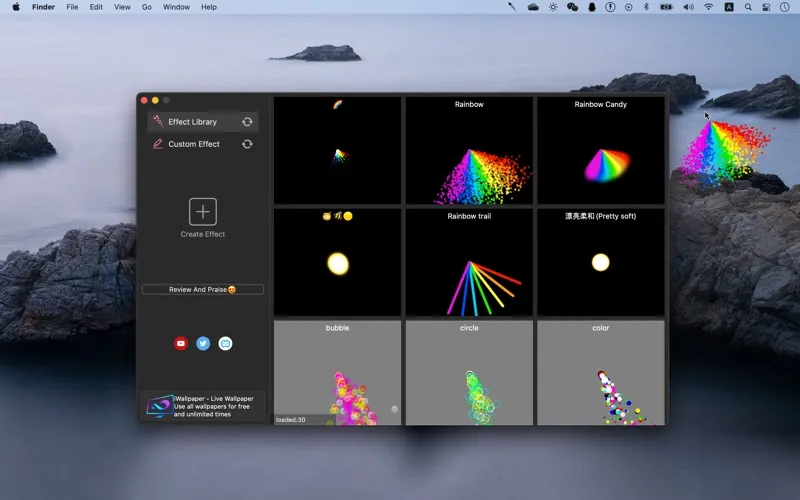Select the Rainbow effect thumbnail
Viewport: 800px width, 500px height.
pyautogui.click(x=469, y=150)
